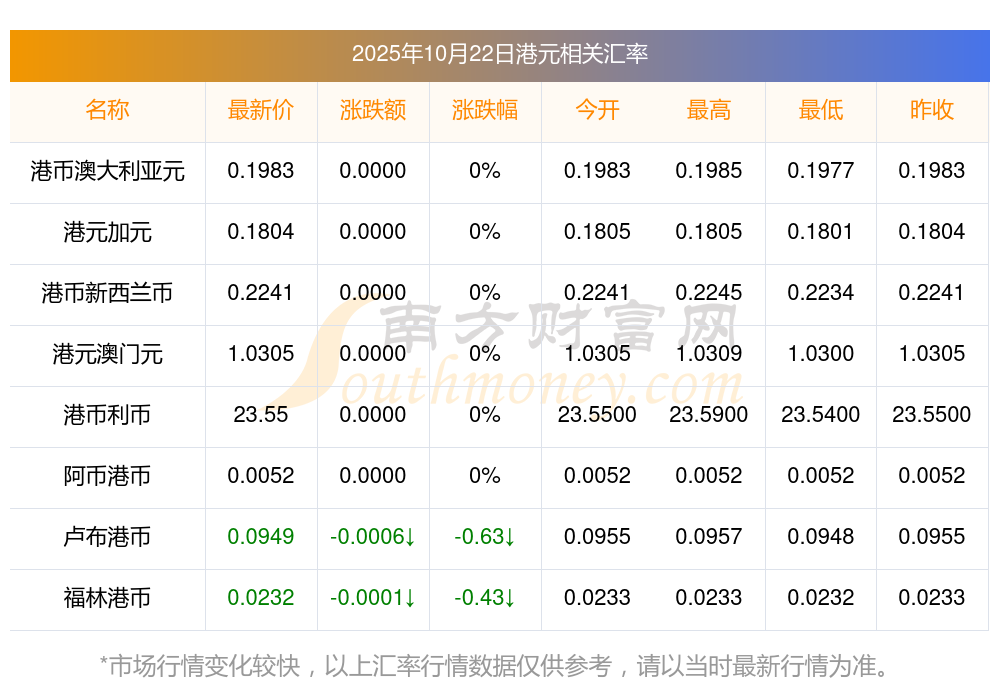Image resolution: width=1000 pixels, height=697 pixels.
Task: Click the 最新价 column header
Action: [x=261, y=110]
